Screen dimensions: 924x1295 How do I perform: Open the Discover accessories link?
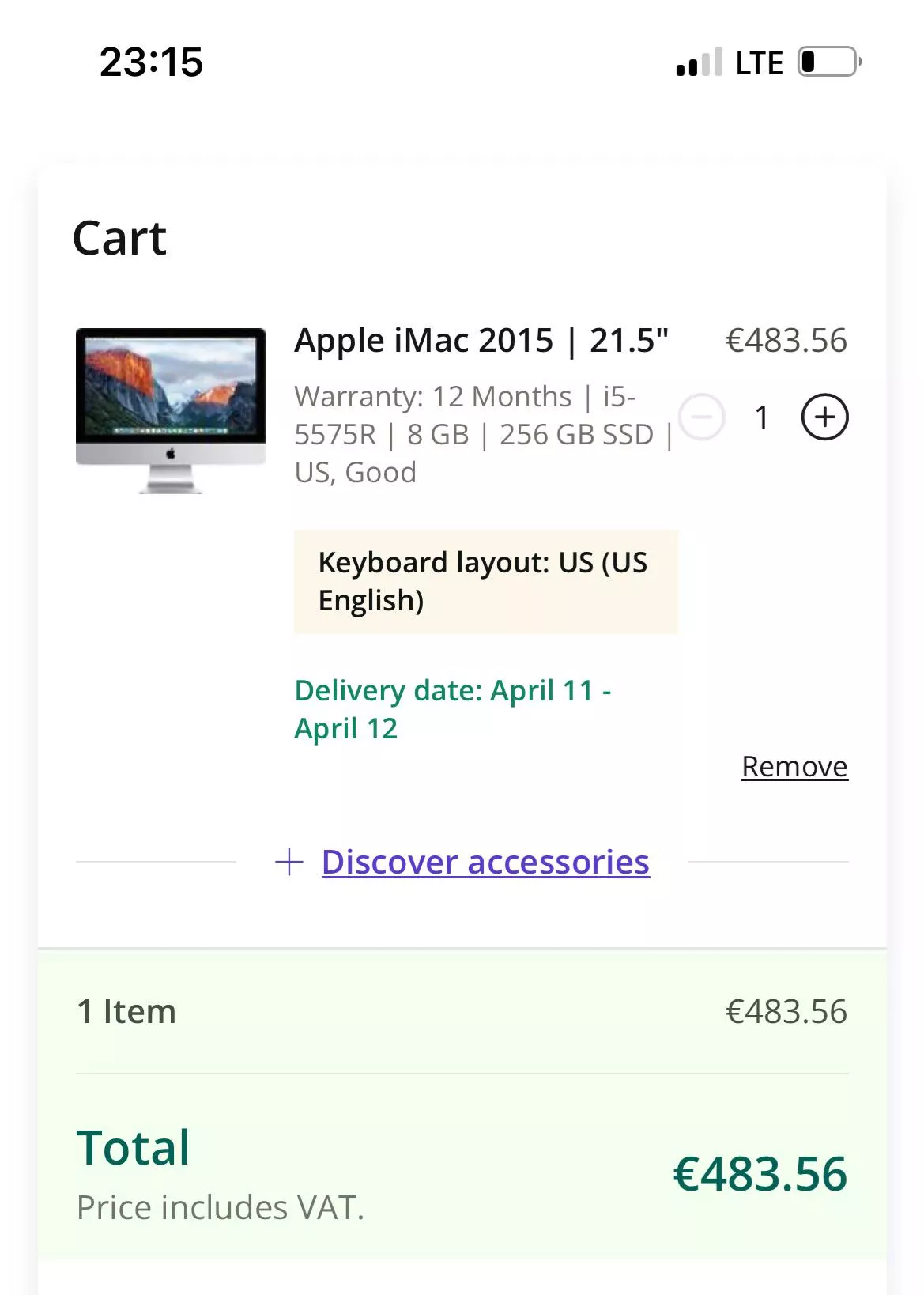[485, 862]
